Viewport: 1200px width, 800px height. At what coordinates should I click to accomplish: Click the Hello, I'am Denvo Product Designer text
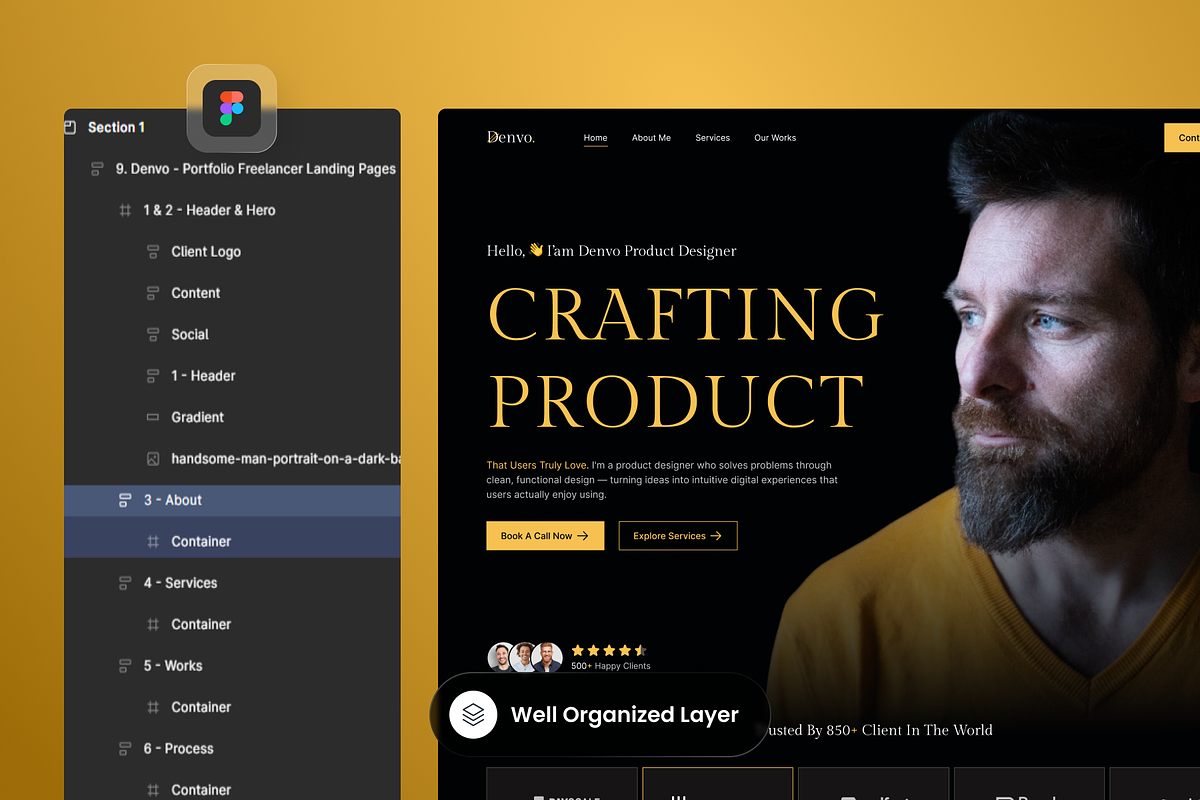point(612,251)
